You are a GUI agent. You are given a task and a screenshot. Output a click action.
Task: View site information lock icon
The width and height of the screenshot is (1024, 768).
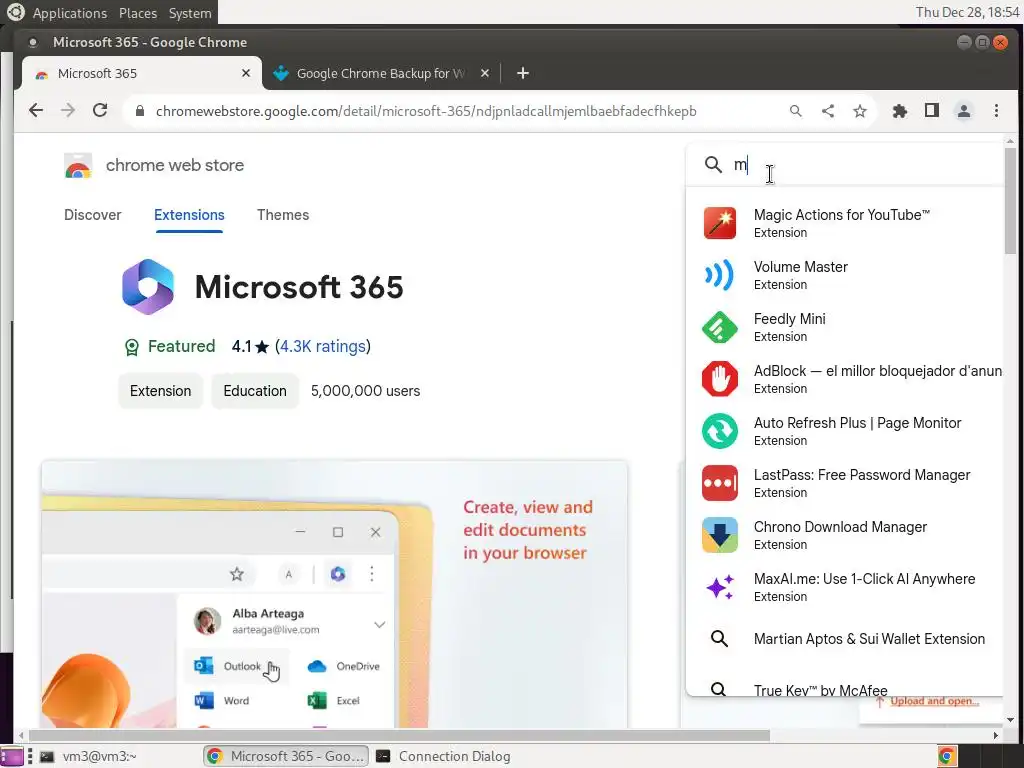coord(139,111)
